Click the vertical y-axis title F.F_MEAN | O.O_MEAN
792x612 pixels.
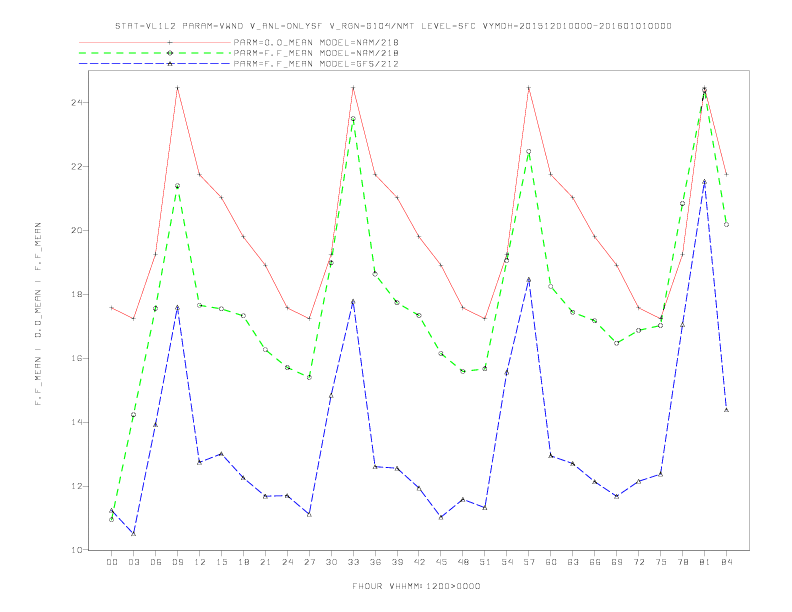click(x=38, y=314)
